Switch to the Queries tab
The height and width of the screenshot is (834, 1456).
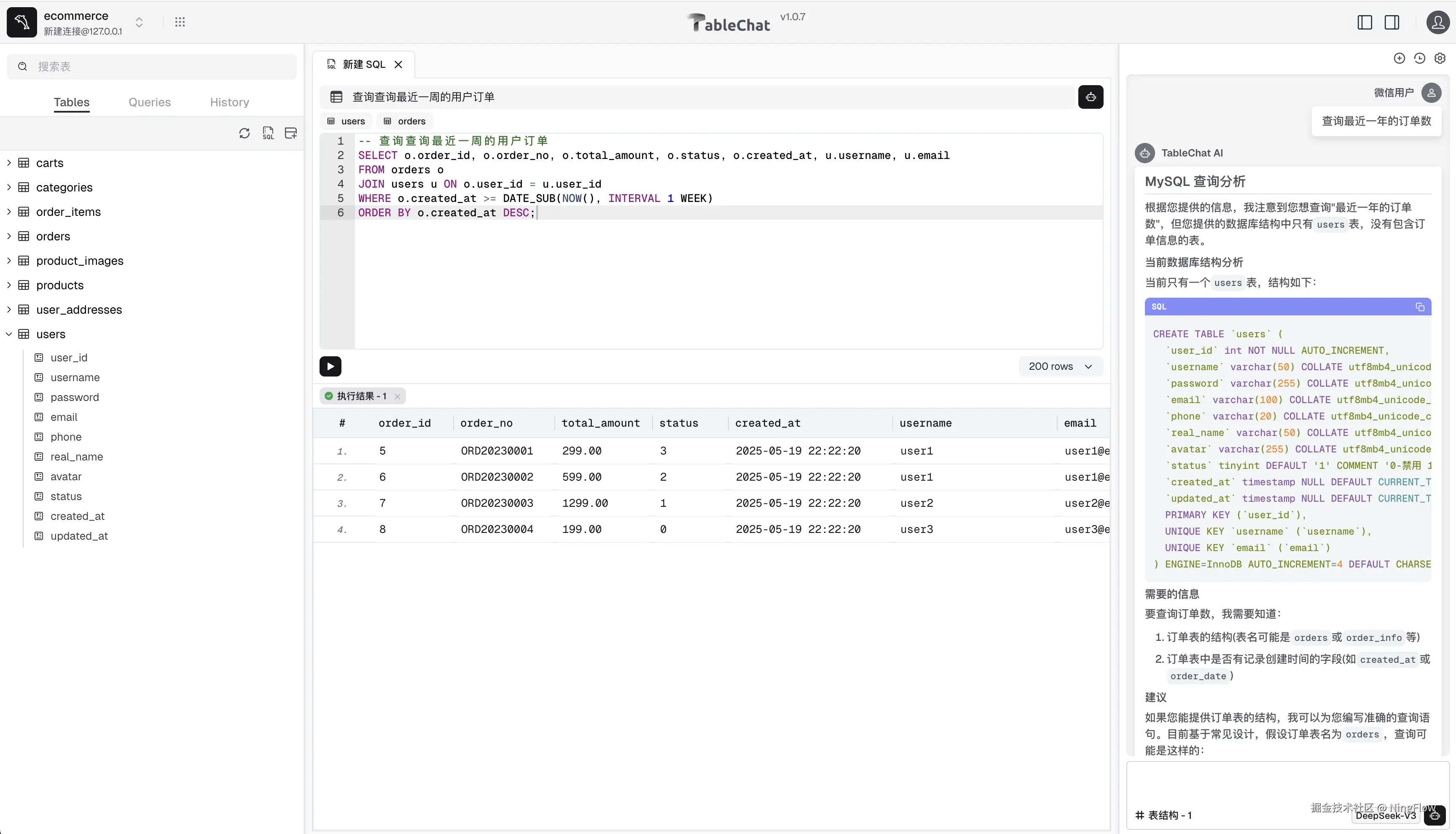click(150, 102)
